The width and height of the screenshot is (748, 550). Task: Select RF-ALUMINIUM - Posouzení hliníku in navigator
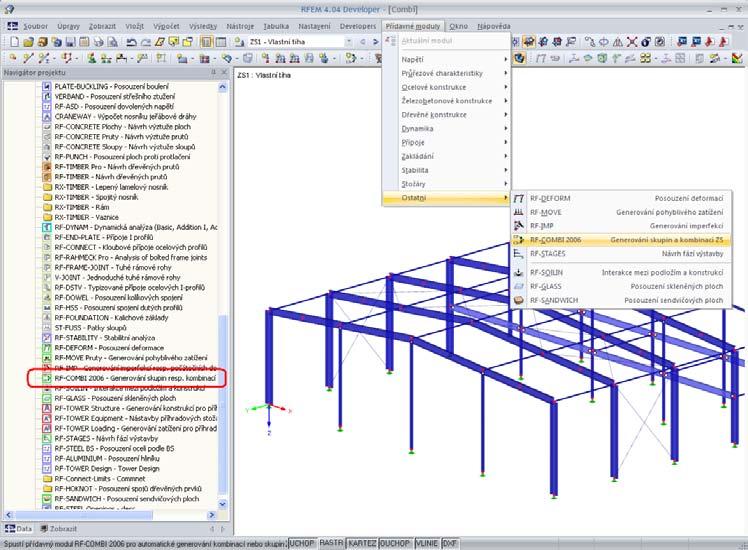pyautogui.click(x=107, y=458)
